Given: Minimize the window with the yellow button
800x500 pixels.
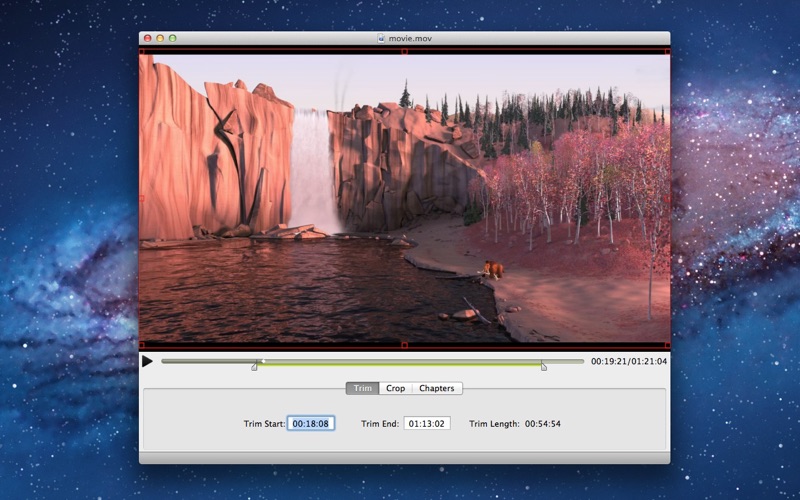Looking at the screenshot, I should [x=160, y=38].
